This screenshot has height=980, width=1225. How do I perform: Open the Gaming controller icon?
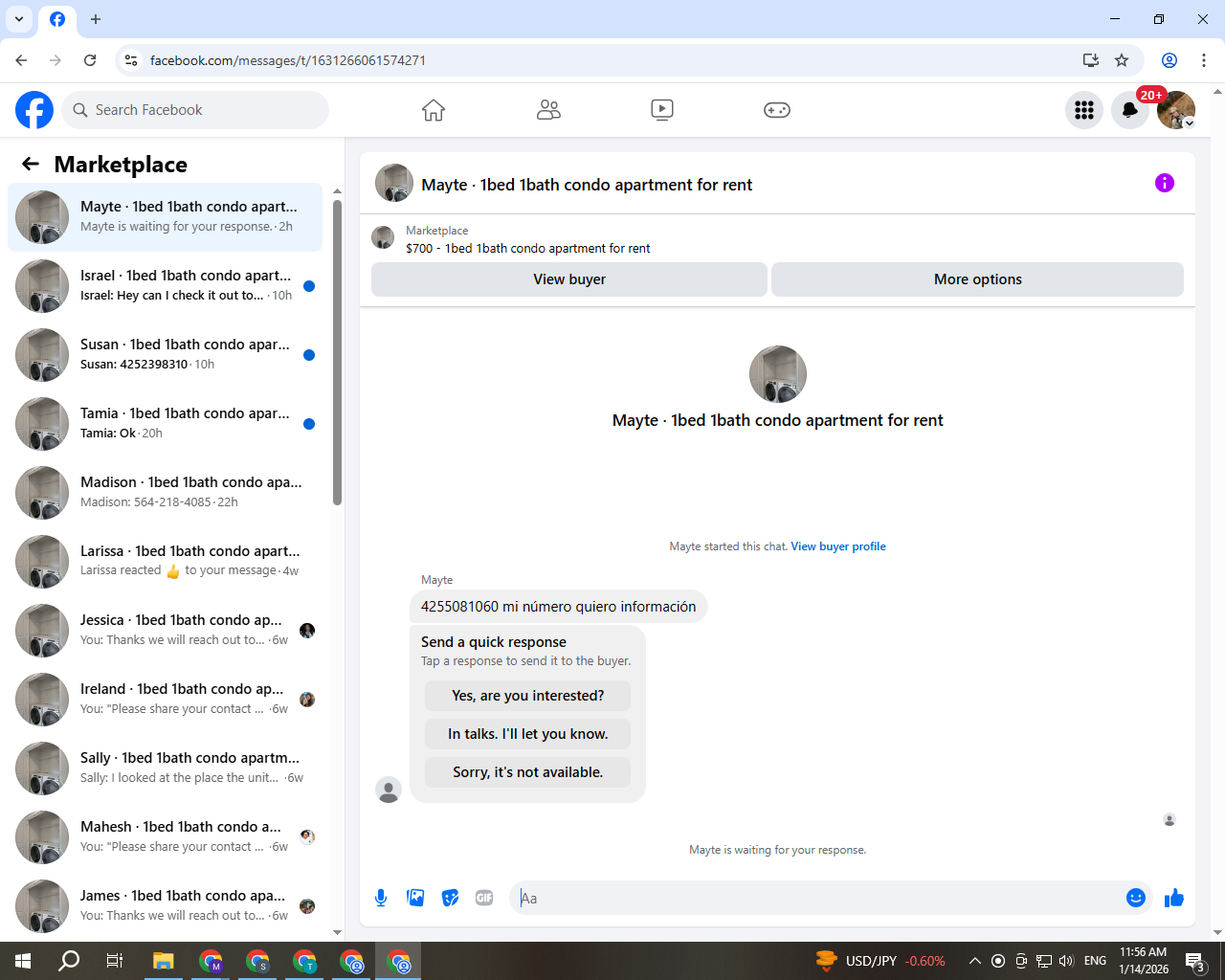click(x=776, y=110)
